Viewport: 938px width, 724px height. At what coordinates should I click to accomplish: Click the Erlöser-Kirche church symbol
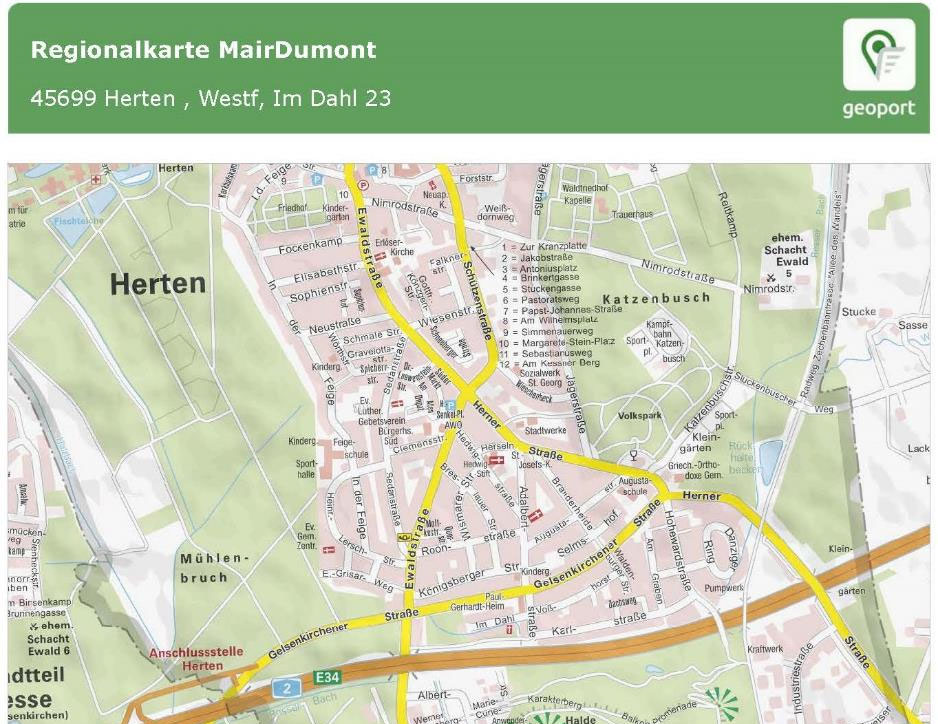coord(381,255)
